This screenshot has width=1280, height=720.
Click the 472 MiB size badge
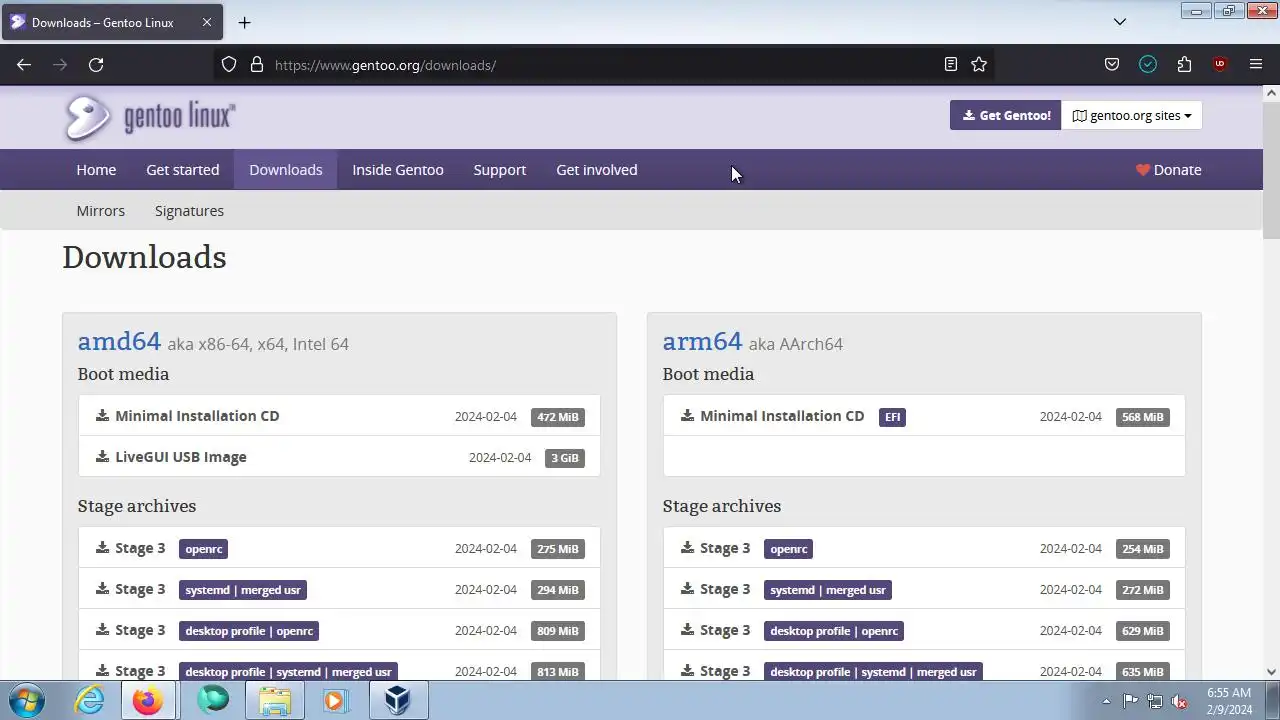(x=558, y=417)
